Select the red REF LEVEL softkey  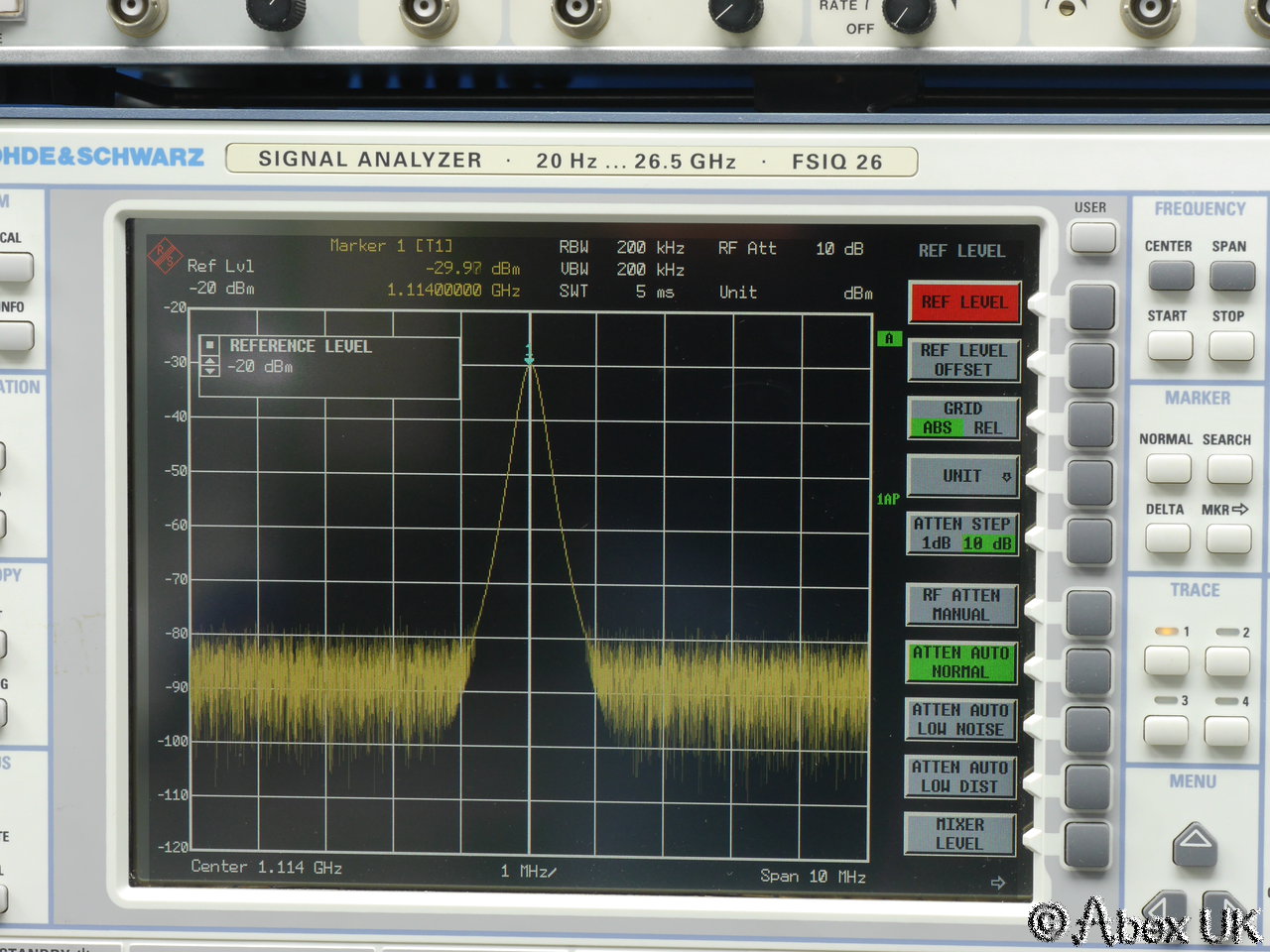pos(963,302)
